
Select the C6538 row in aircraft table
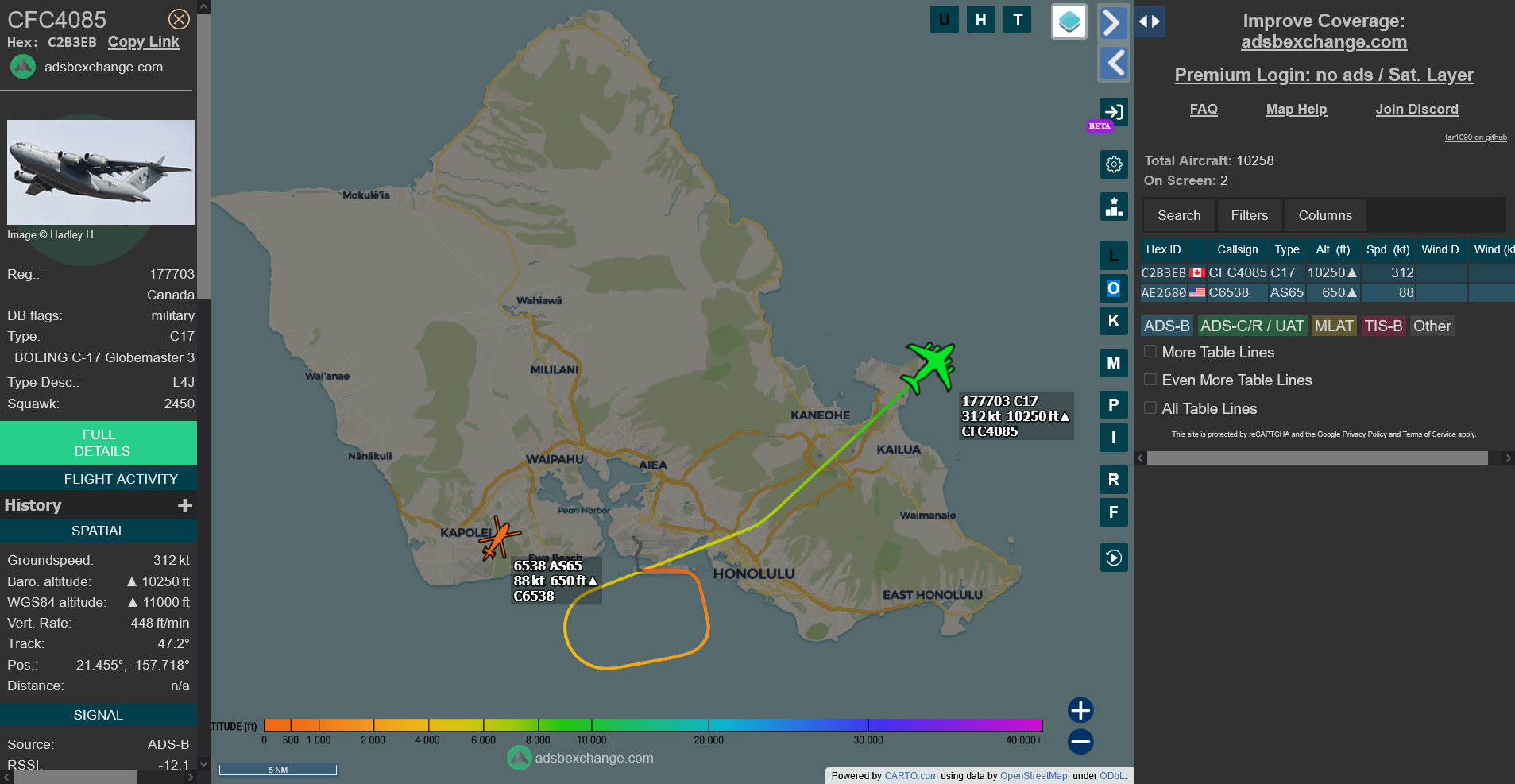[x=1328, y=292]
